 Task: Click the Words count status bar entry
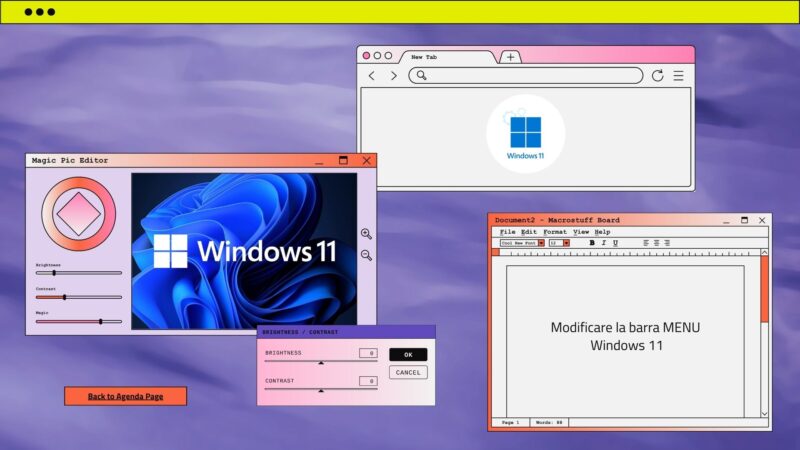click(549, 422)
